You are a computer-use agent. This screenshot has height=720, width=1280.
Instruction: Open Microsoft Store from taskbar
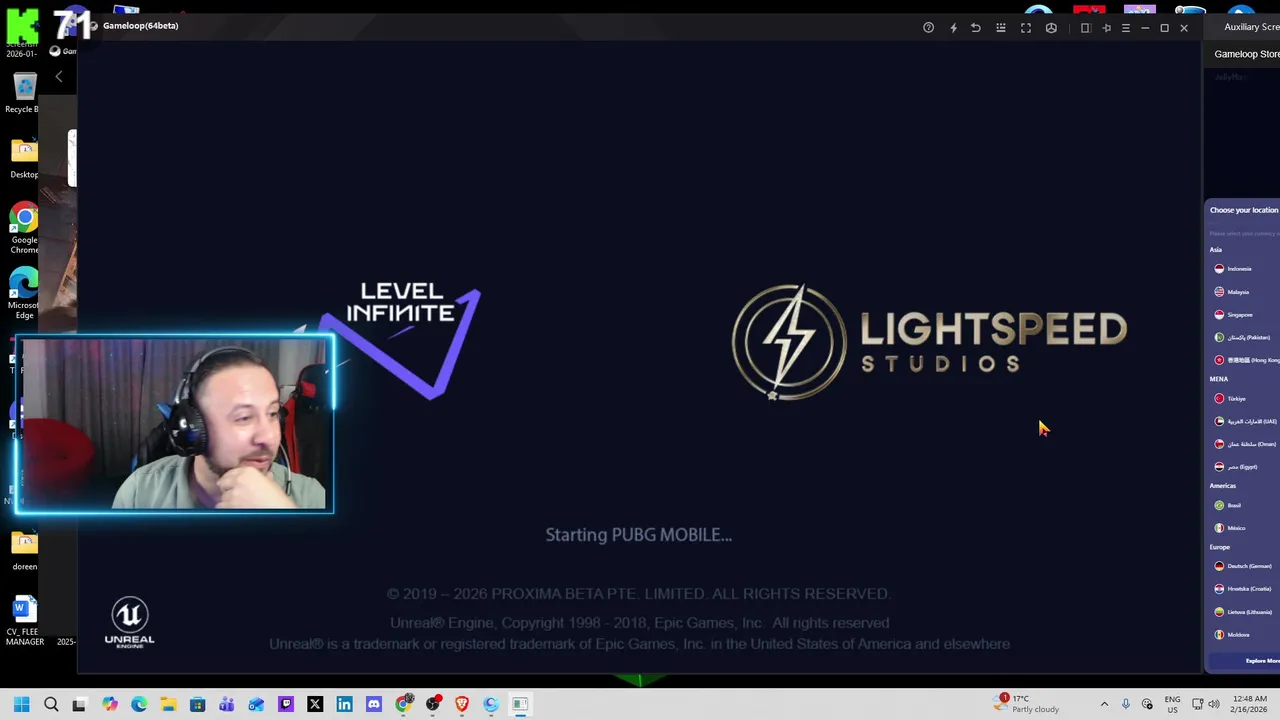point(198,704)
